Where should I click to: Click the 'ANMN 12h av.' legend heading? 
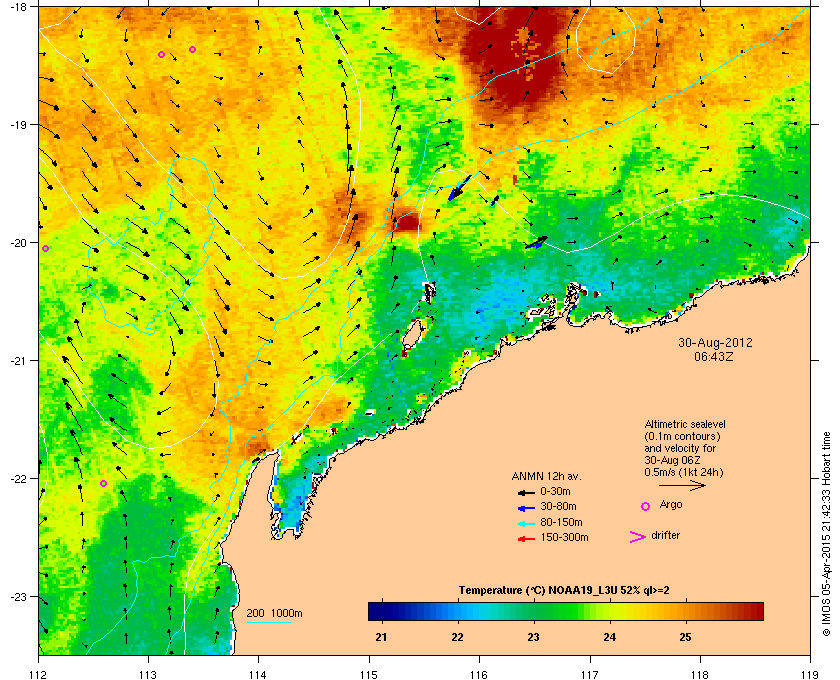546,476
